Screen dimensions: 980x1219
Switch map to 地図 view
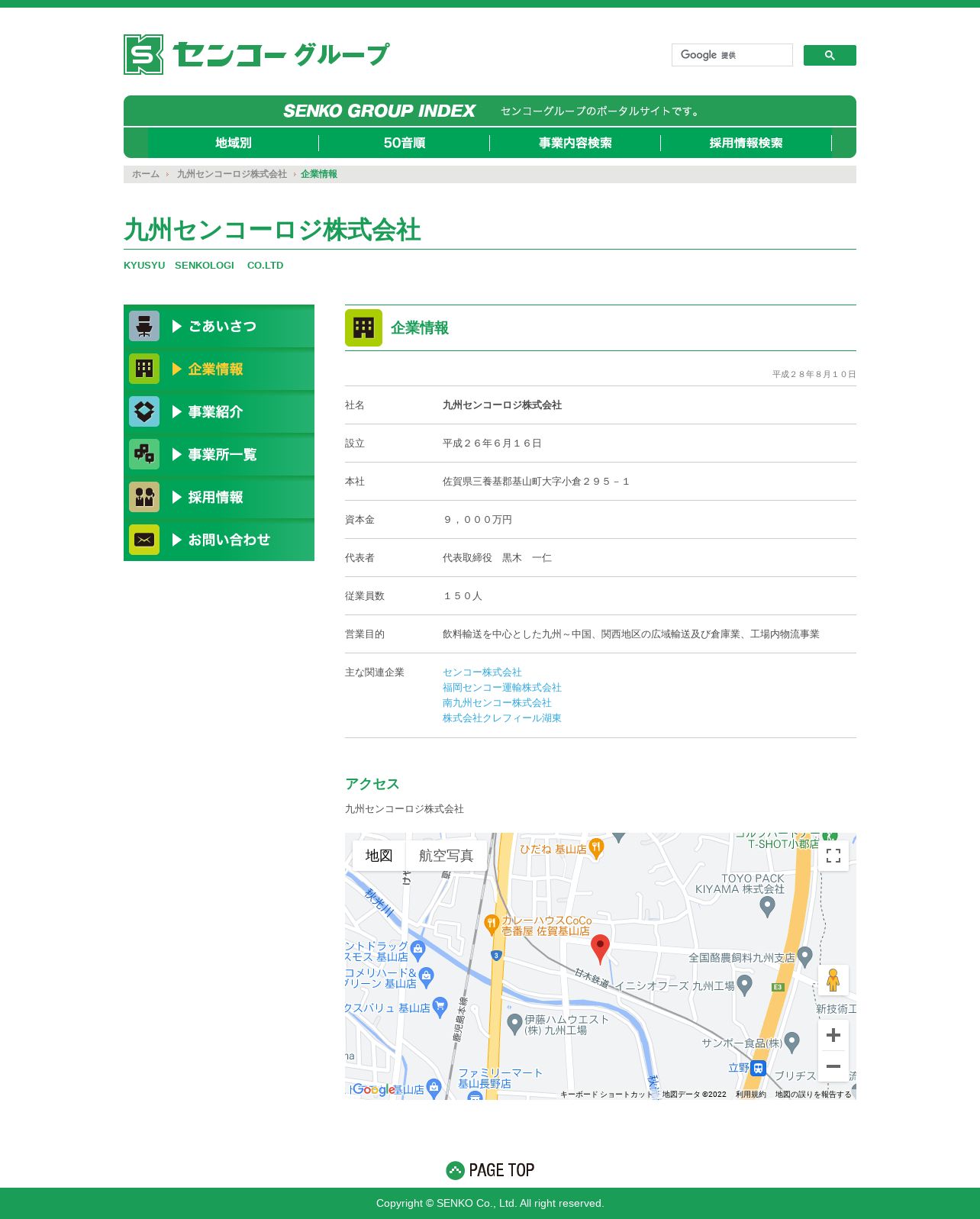[379, 856]
